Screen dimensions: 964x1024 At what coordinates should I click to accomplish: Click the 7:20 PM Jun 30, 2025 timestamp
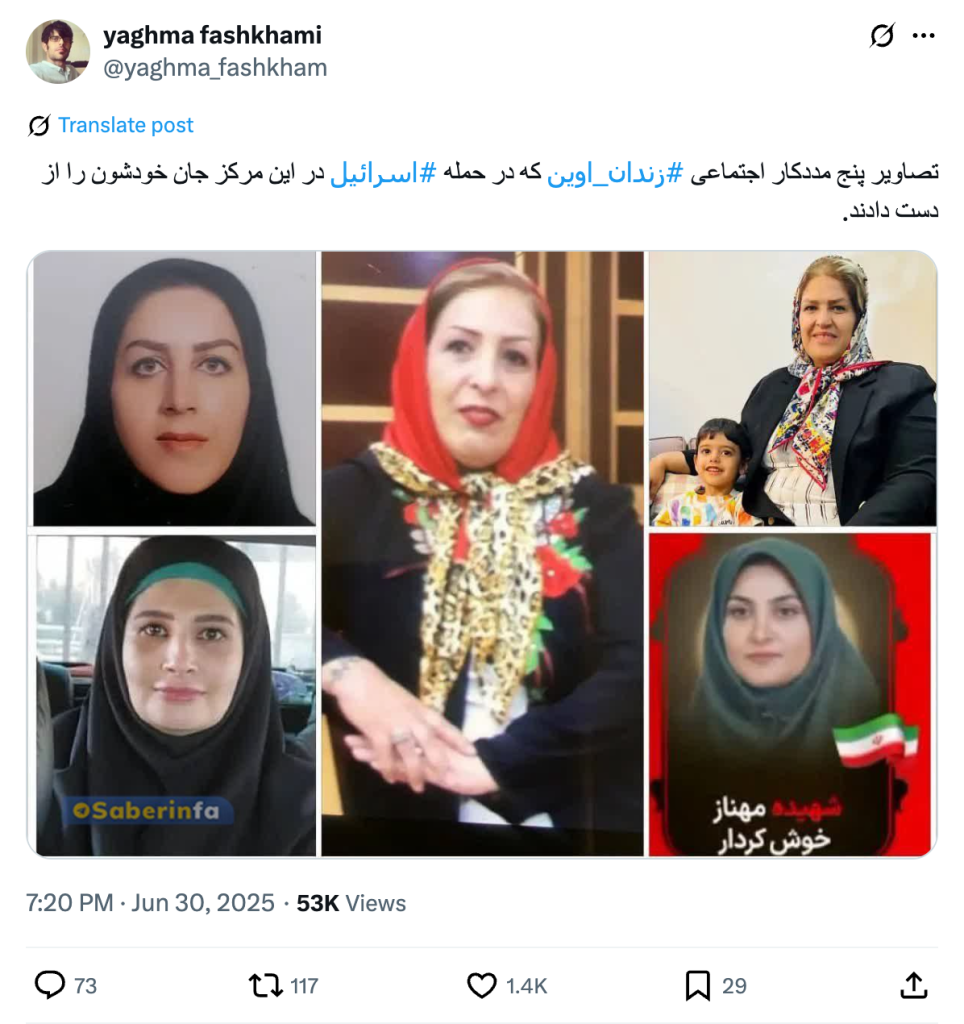150,903
